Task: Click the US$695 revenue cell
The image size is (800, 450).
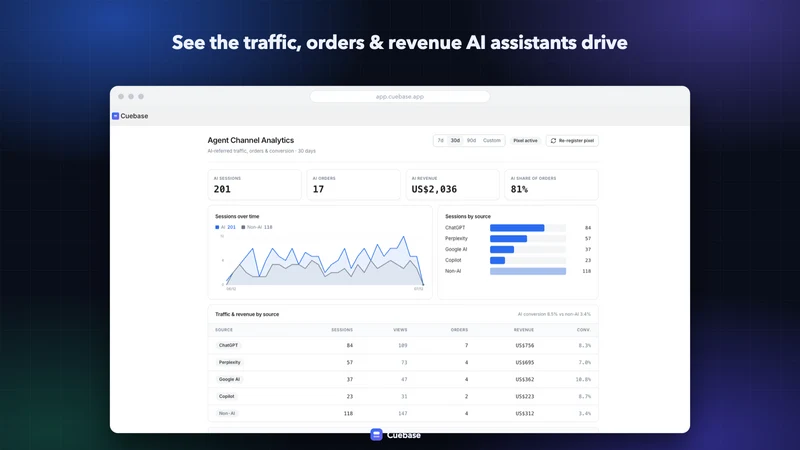Action: [524, 362]
